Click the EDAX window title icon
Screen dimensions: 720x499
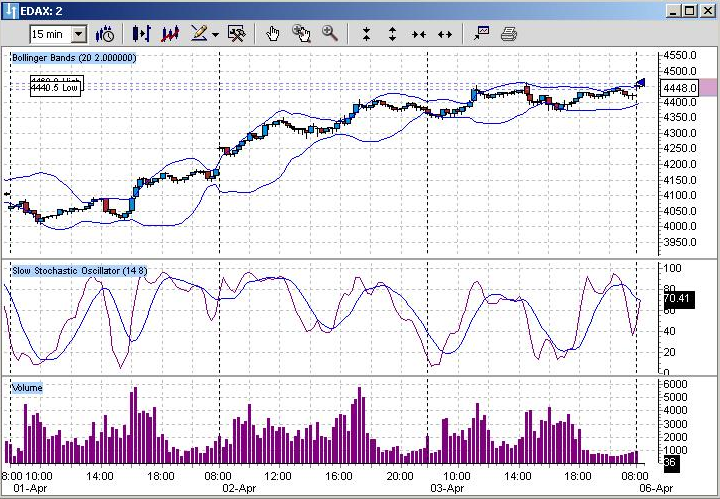coord(11,11)
